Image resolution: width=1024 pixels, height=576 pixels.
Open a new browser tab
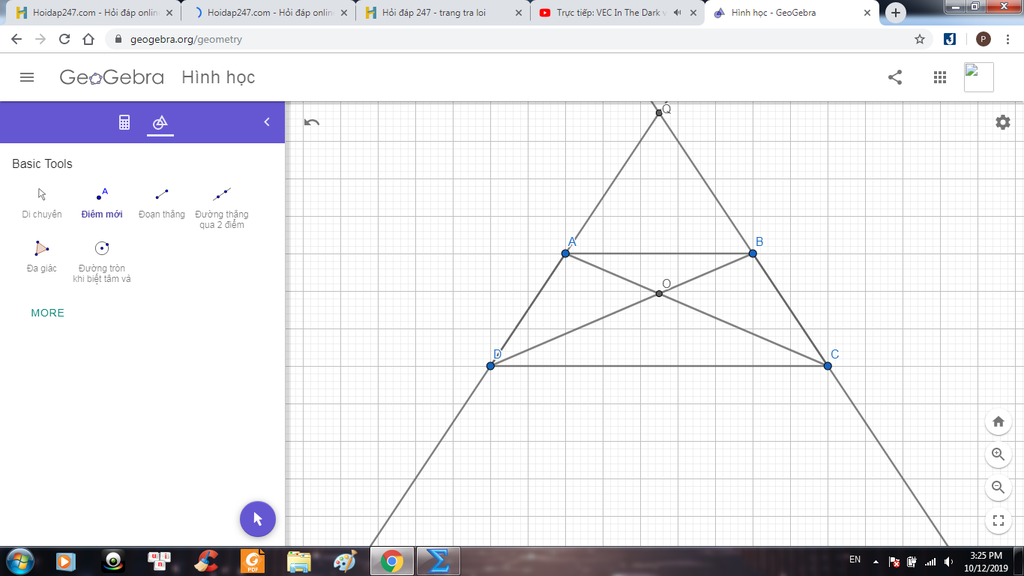click(x=895, y=12)
